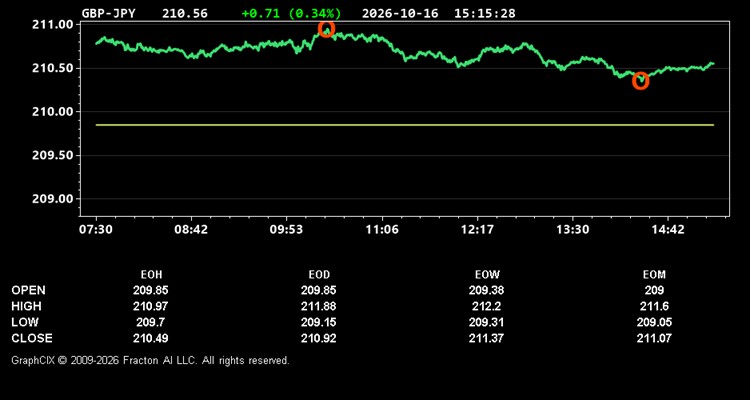The height and width of the screenshot is (400, 750).
Task: Select the EOH column header
Action: pyautogui.click(x=151, y=275)
